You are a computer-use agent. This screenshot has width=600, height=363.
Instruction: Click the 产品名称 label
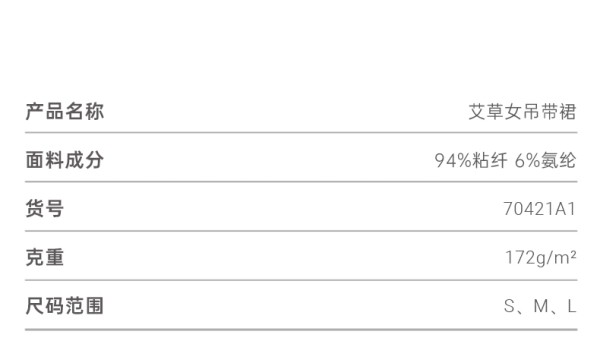[x=65, y=112]
